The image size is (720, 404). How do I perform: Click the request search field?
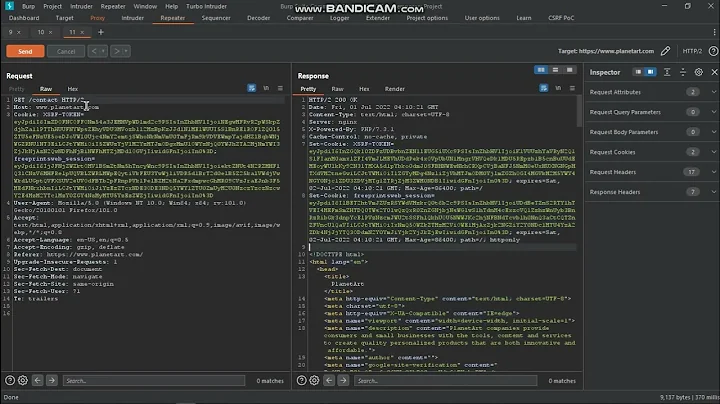coord(154,381)
